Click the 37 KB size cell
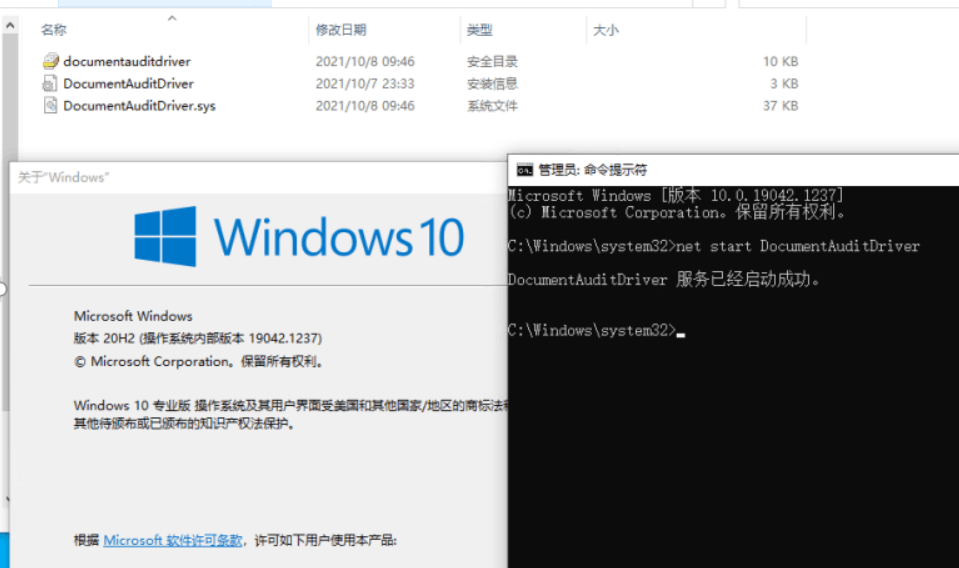The height and width of the screenshot is (568, 959). pyautogui.click(x=780, y=106)
